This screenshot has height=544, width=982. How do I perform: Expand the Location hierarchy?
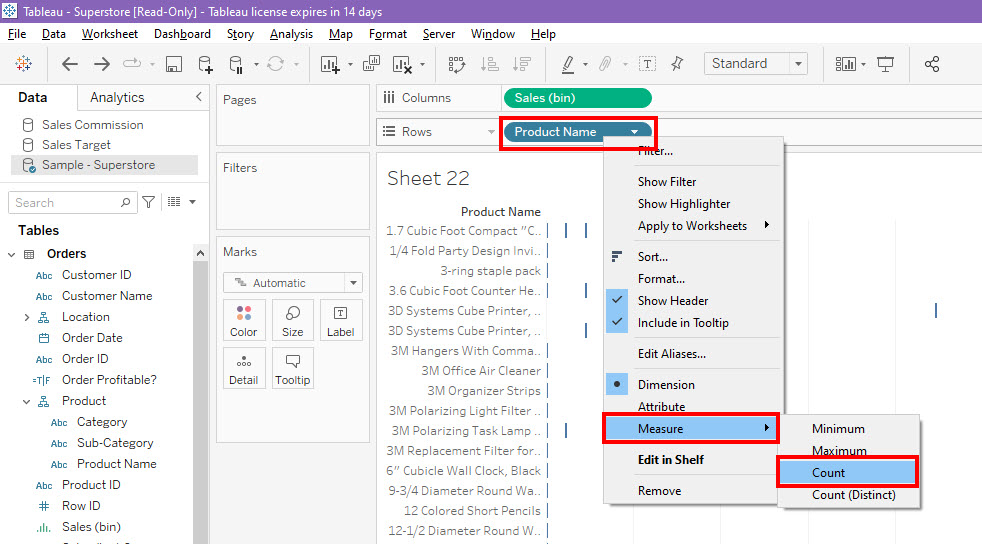[x=26, y=317]
